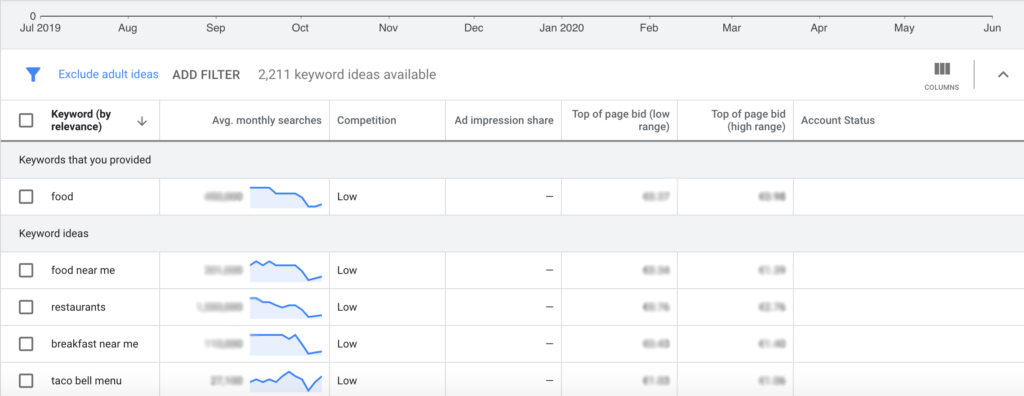
Task: Click the ADD FILTER button
Action: point(206,75)
